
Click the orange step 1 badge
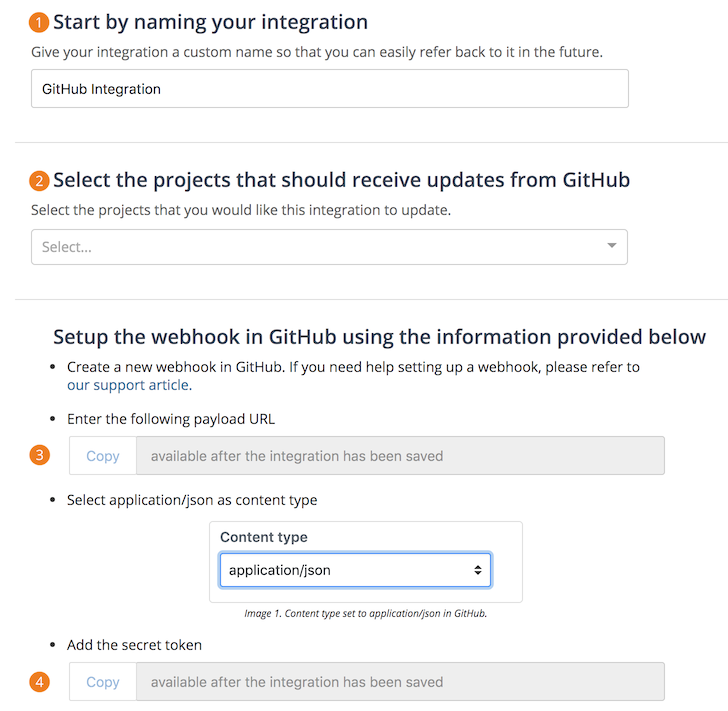click(x=39, y=22)
